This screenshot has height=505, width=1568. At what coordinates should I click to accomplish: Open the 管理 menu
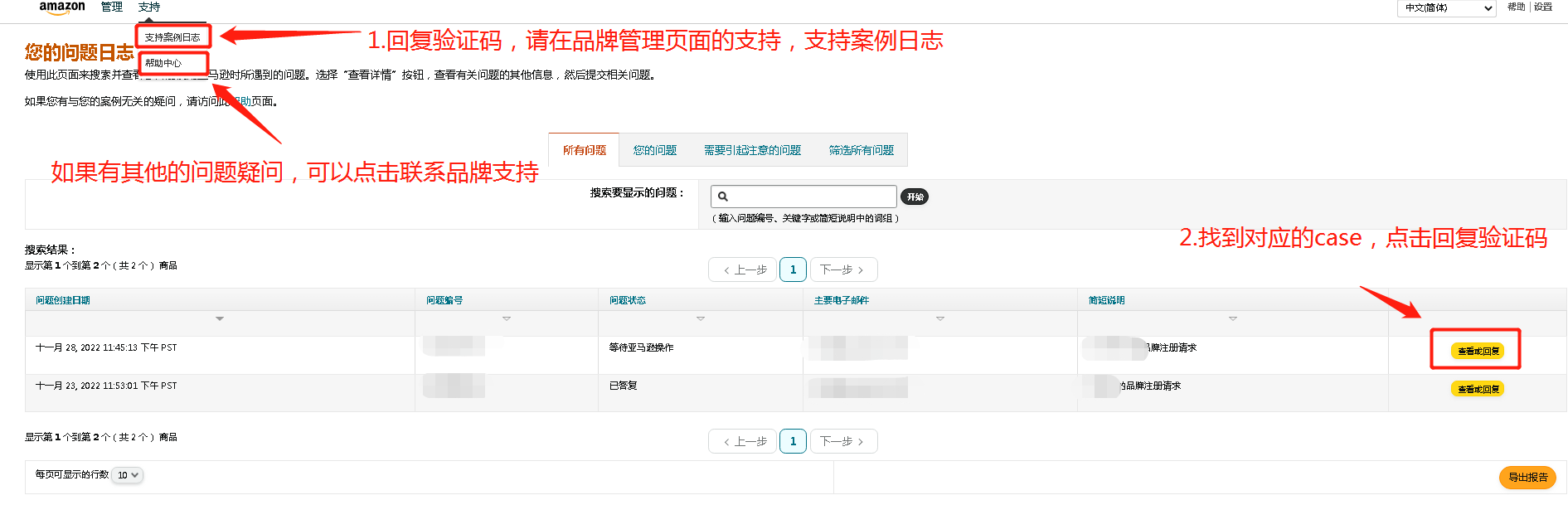click(x=111, y=7)
